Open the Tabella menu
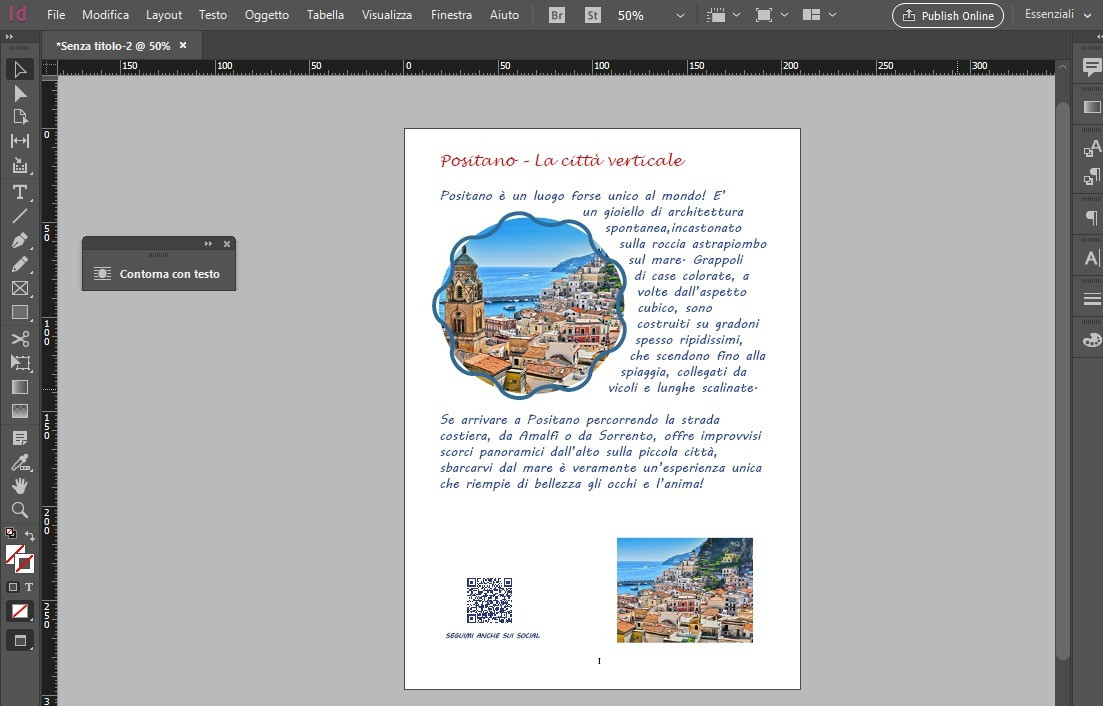1103x706 pixels. [325, 15]
